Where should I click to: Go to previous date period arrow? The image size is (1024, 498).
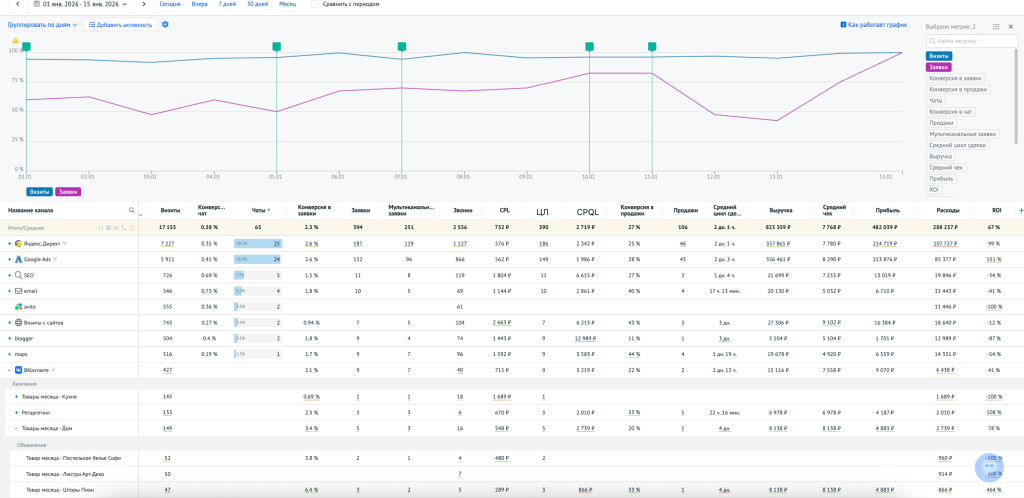click(x=18, y=4)
